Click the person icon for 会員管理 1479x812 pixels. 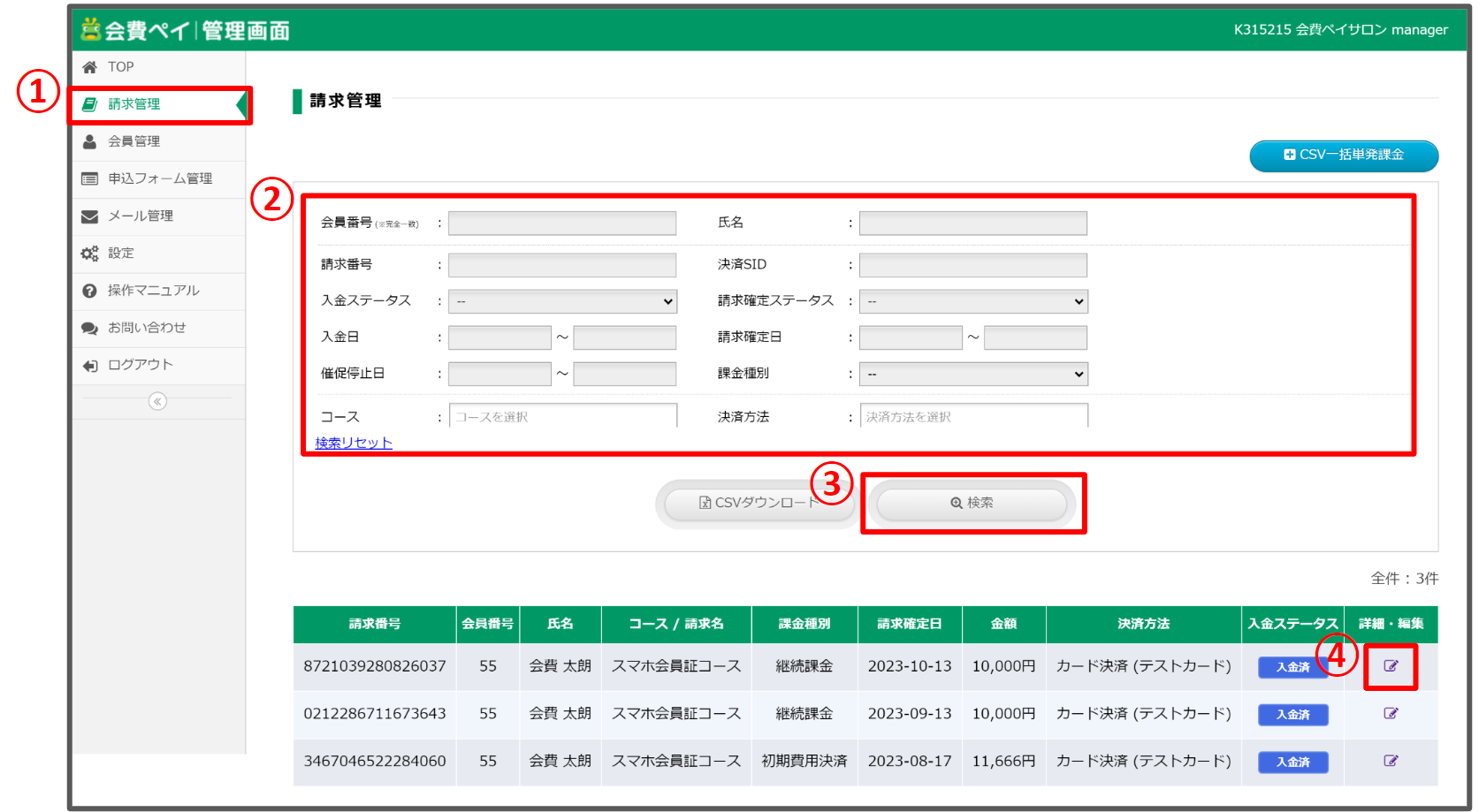[89, 141]
